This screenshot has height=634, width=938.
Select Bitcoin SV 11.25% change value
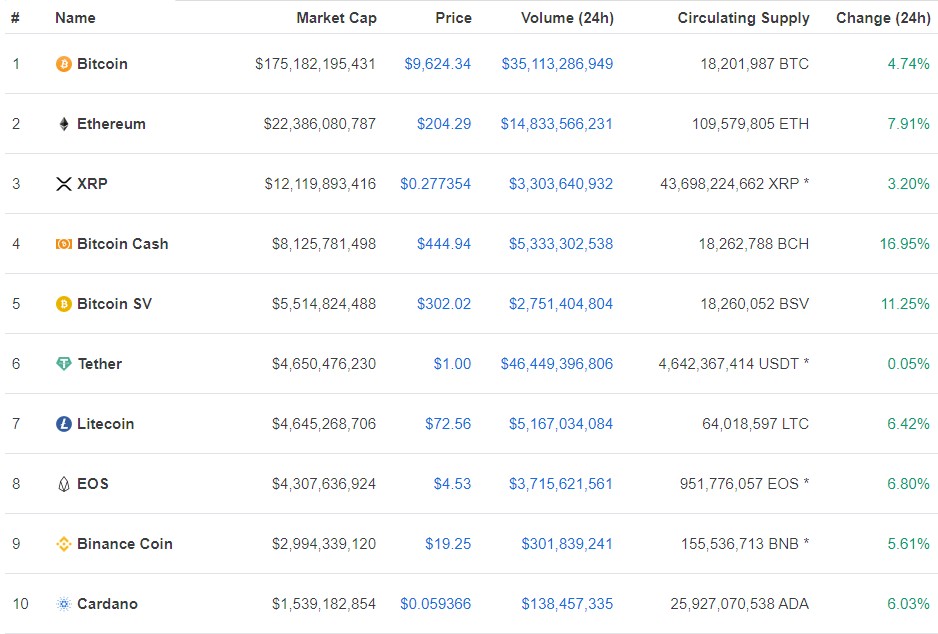[x=906, y=304]
